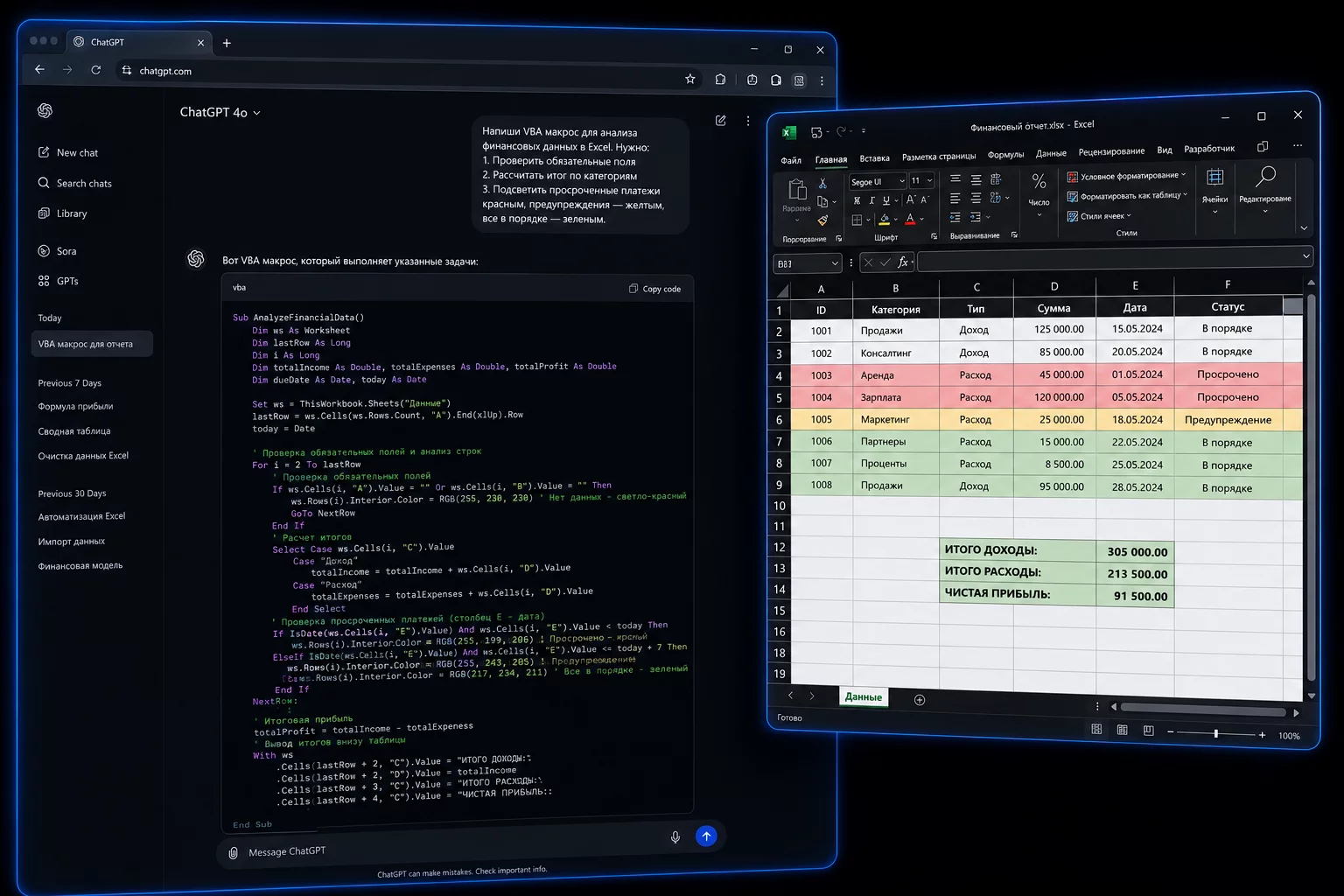The image size is (1344, 896).
Task: Click the bookmark star in the browser address bar
Action: pyautogui.click(x=690, y=79)
